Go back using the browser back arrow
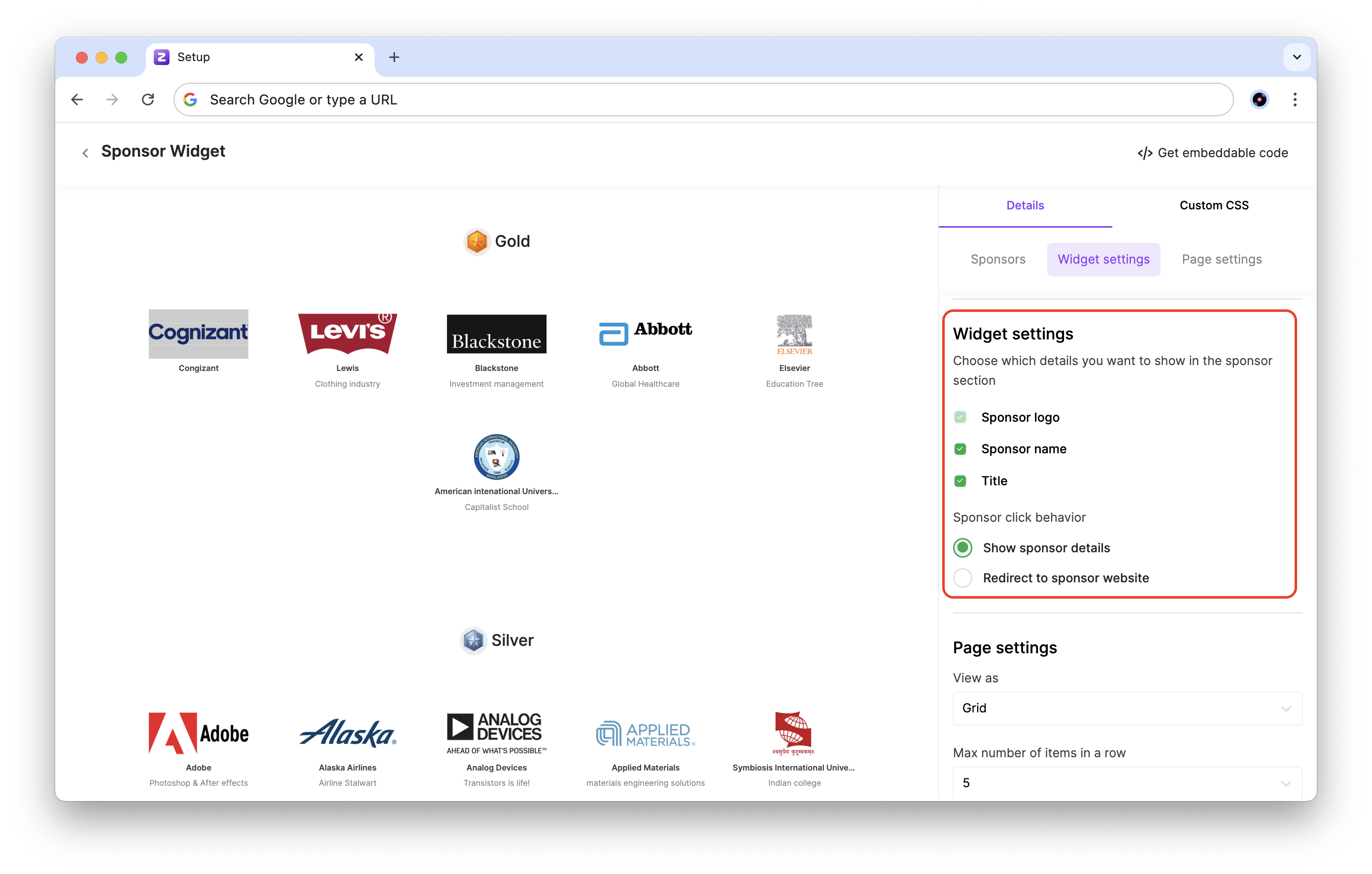Image resolution: width=1372 pixels, height=874 pixels. point(77,100)
